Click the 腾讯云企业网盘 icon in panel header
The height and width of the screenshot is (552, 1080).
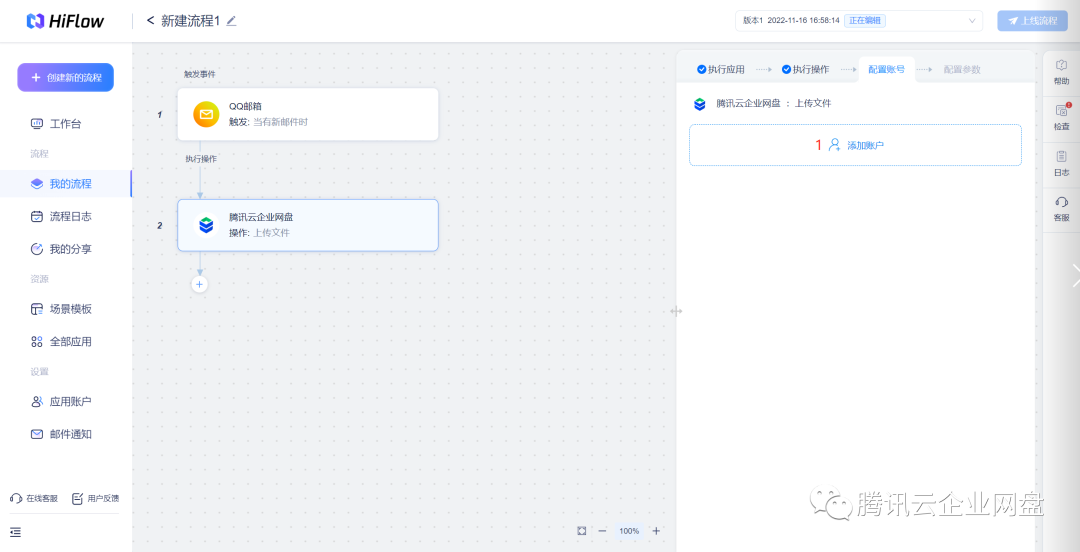700,104
